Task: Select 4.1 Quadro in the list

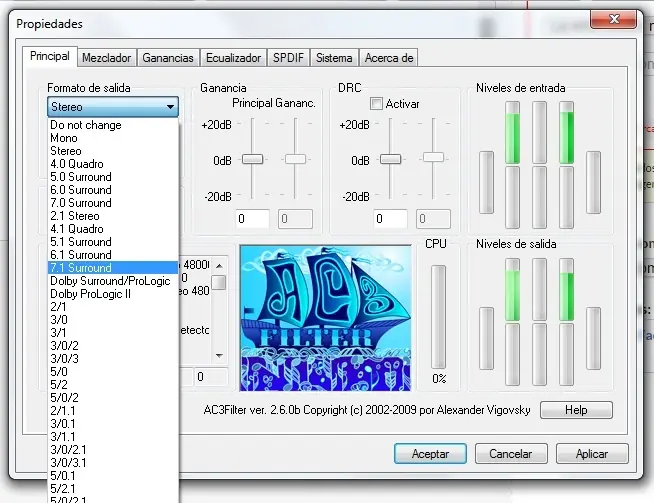Action: coord(113,229)
